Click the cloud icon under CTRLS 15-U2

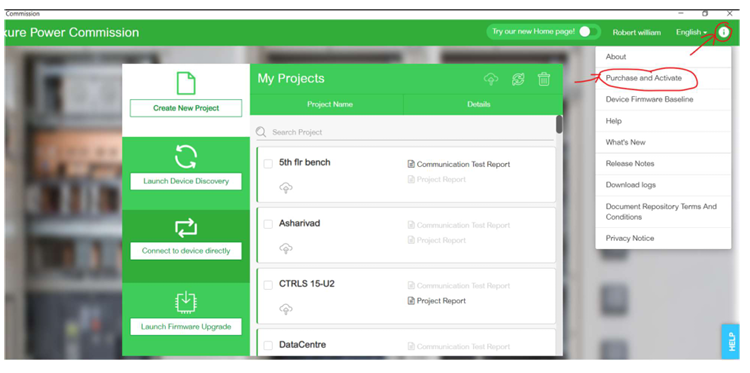point(286,309)
